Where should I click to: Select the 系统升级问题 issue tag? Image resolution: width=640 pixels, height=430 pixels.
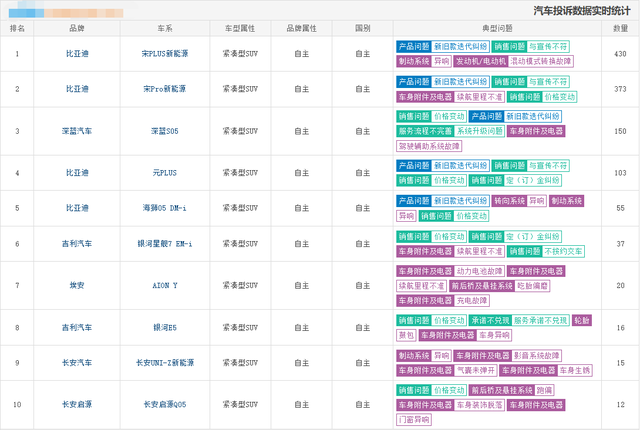pyautogui.click(x=480, y=131)
